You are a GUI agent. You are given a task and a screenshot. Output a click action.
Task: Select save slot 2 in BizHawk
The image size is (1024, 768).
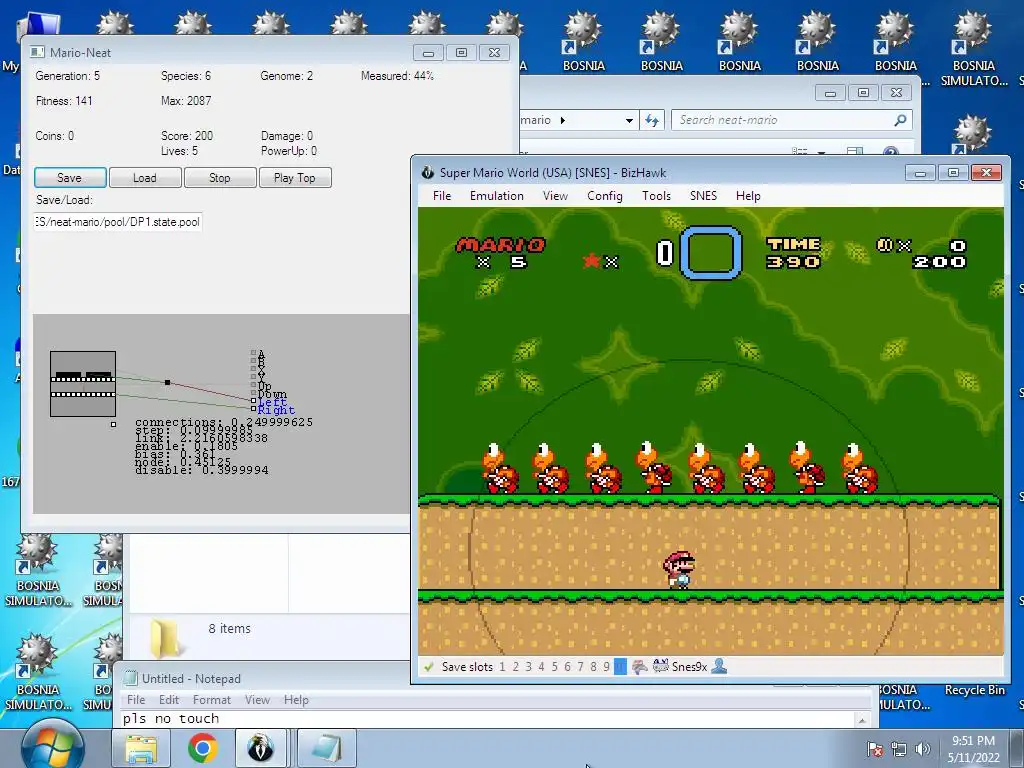point(515,667)
